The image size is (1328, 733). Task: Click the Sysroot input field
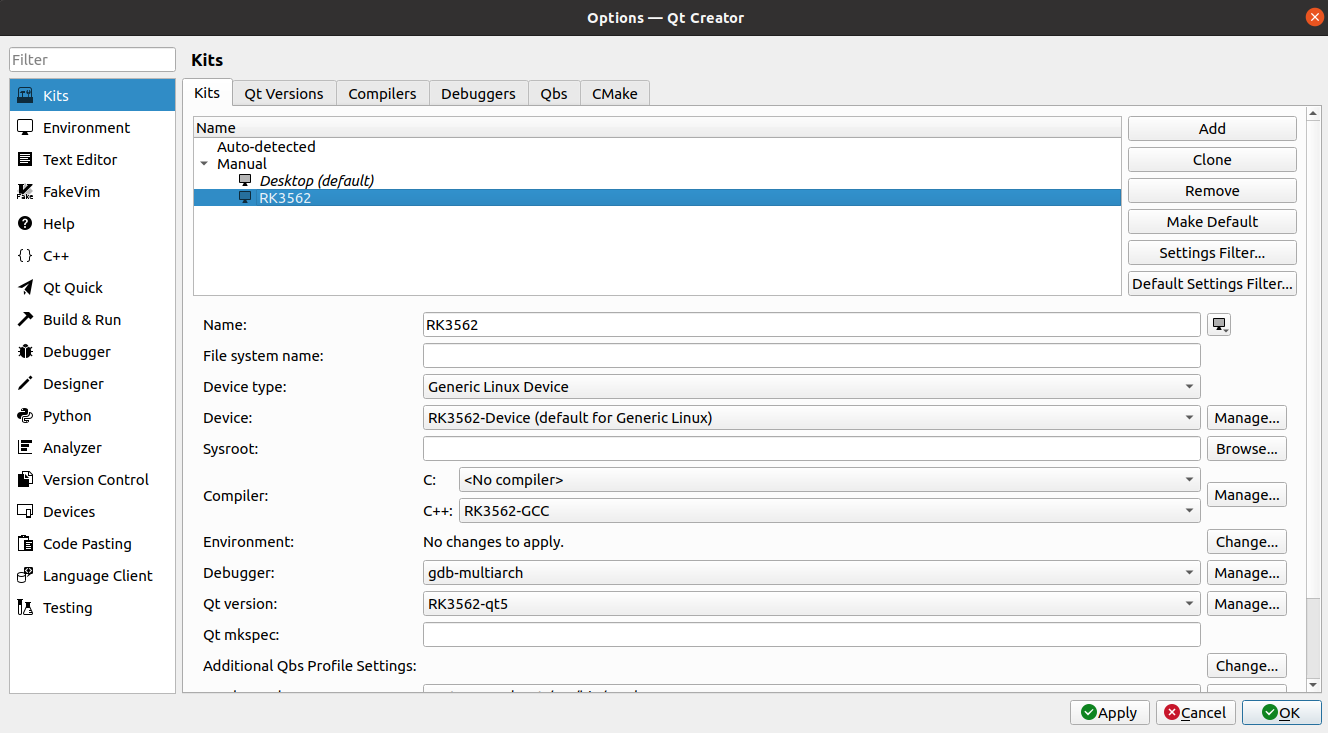click(812, 449)
